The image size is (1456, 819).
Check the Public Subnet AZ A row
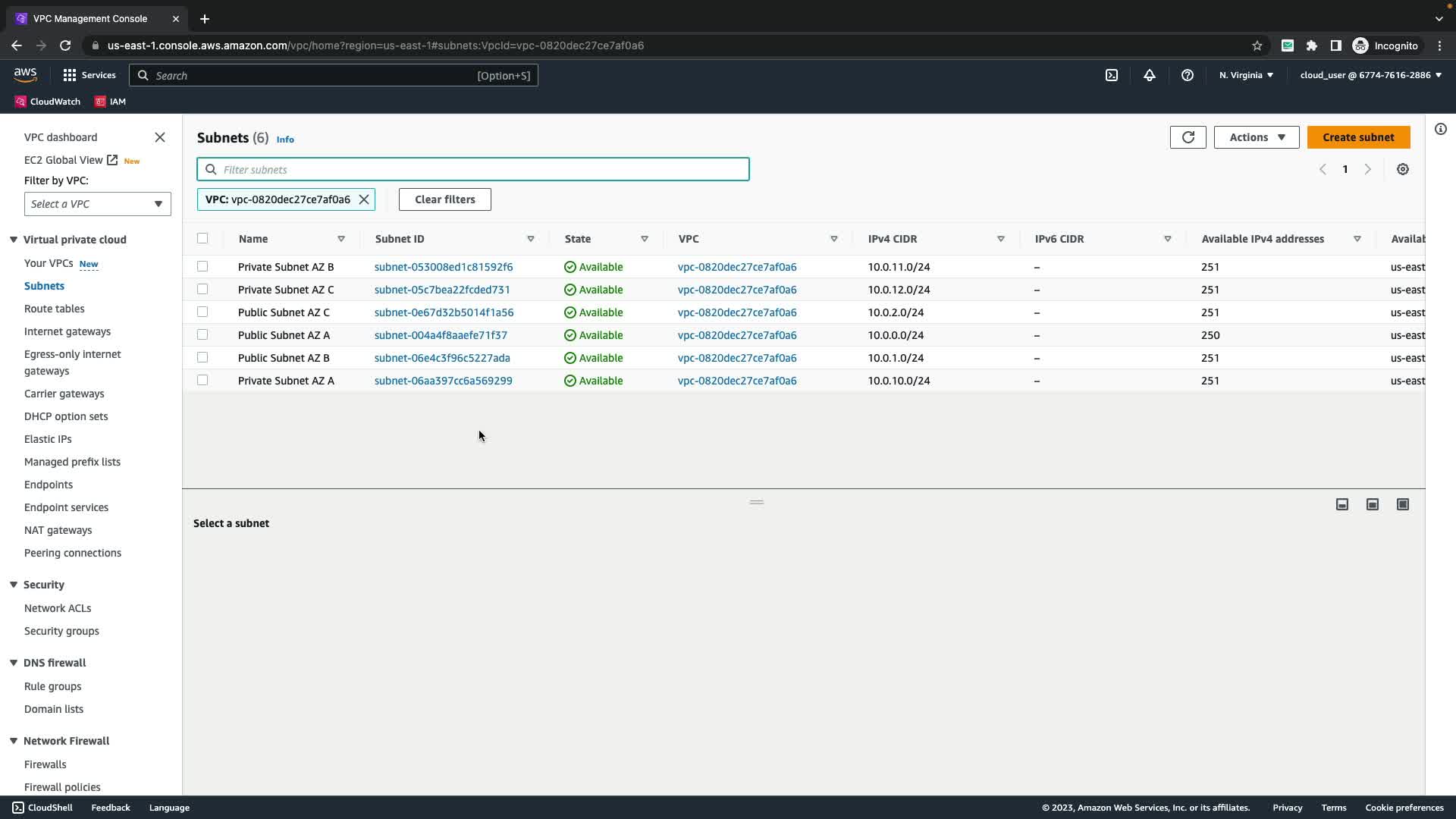pos(202,334)
